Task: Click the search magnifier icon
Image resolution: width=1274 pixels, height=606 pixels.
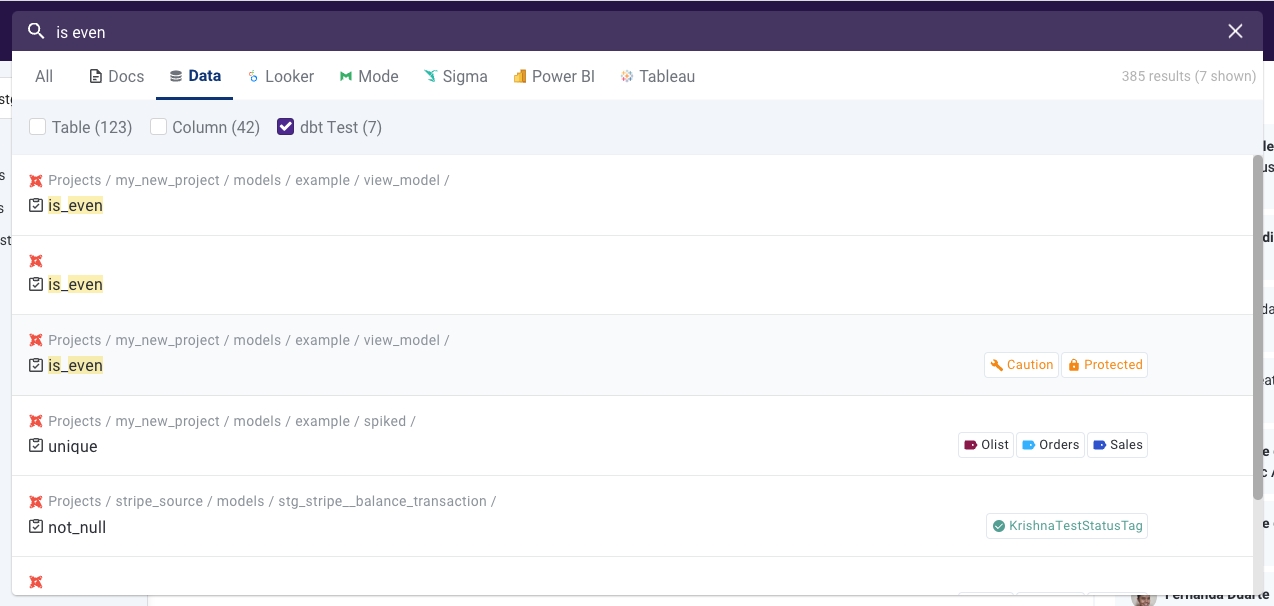Action: (36, 32)
